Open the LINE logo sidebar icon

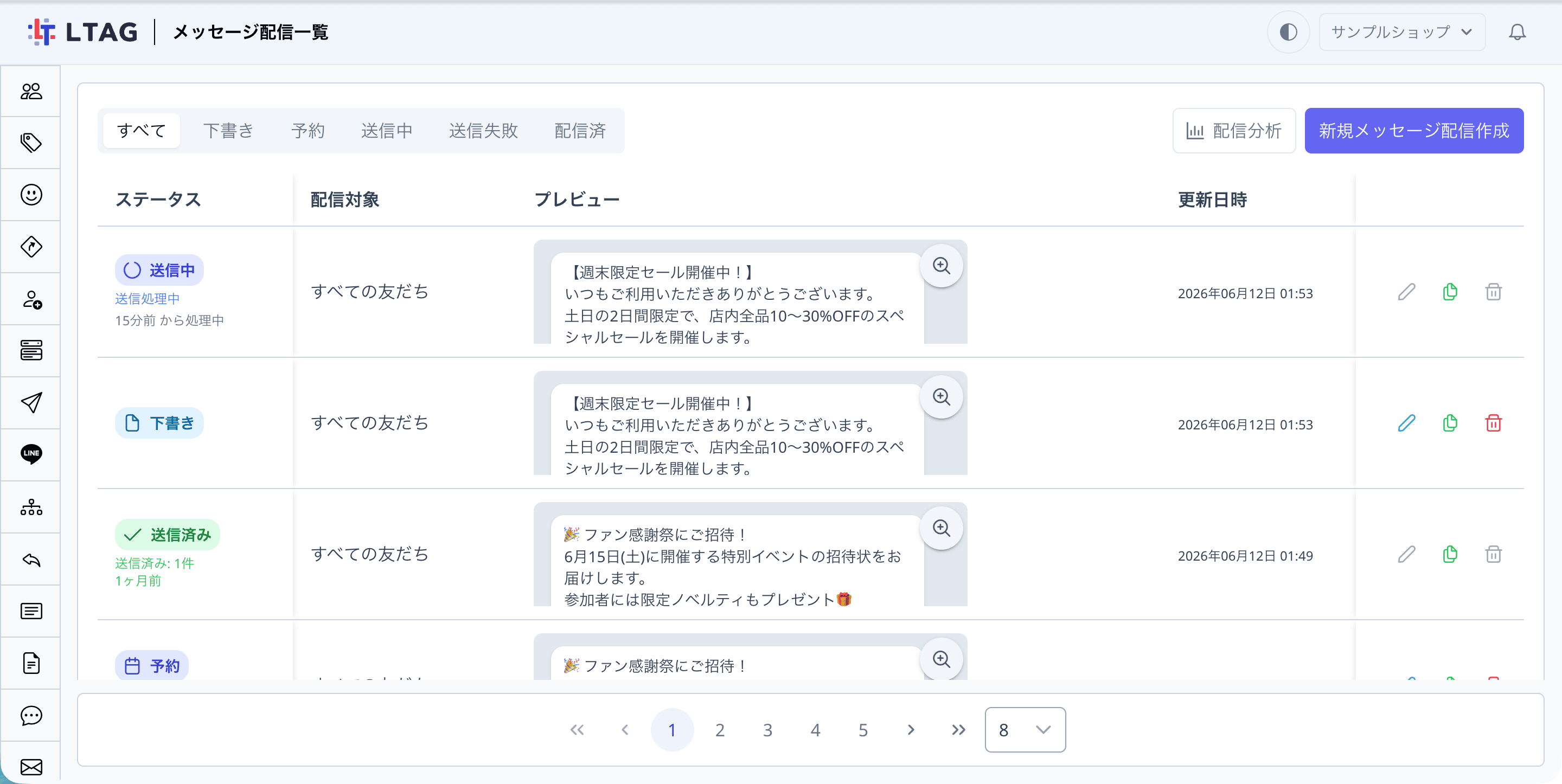coord(31,454)
